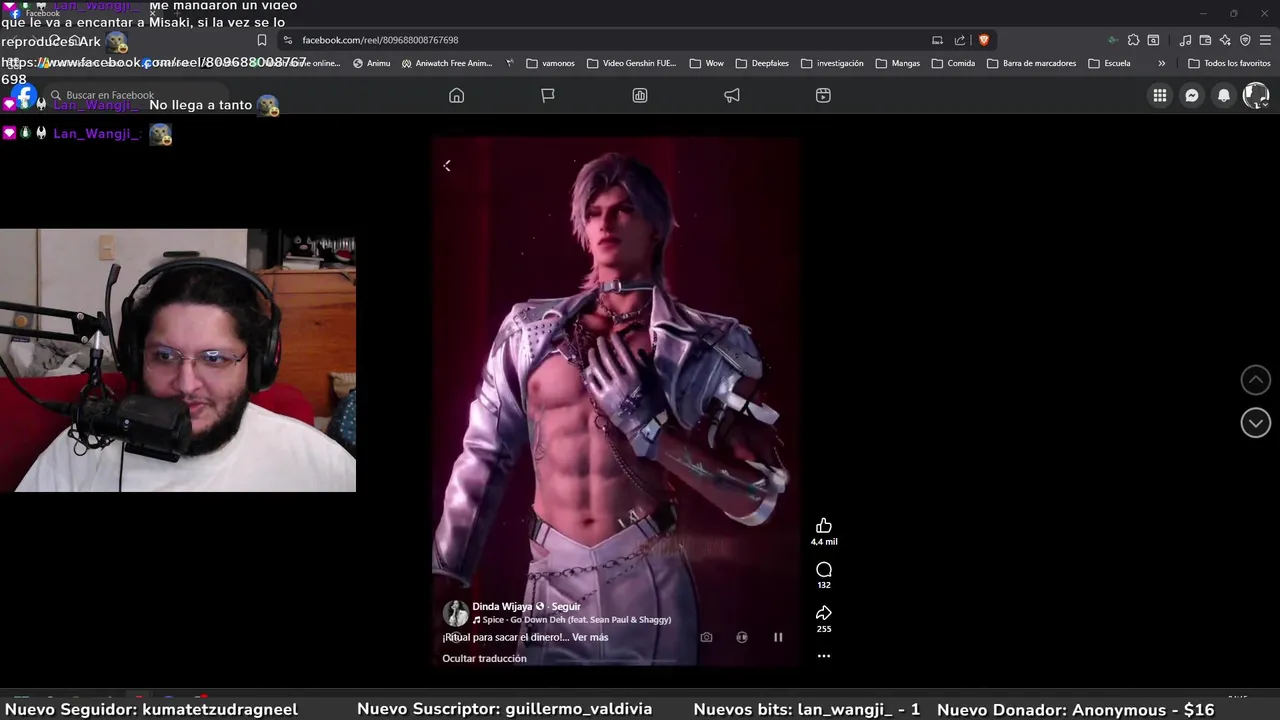Open the reel comments icon

click(x=824, y=570)
